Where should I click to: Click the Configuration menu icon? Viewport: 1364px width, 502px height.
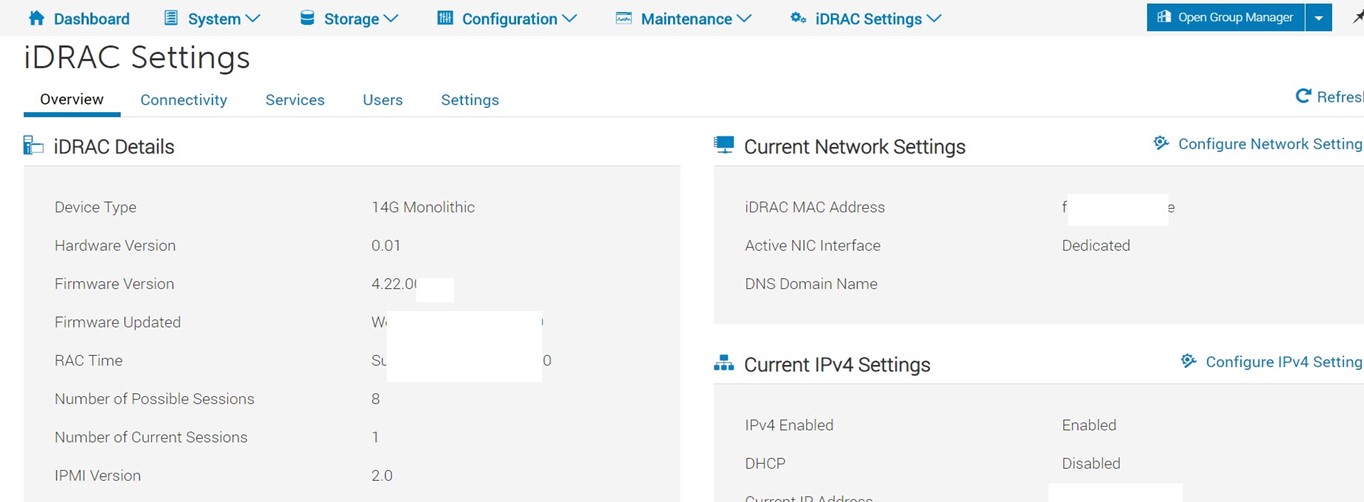(445, 18)
